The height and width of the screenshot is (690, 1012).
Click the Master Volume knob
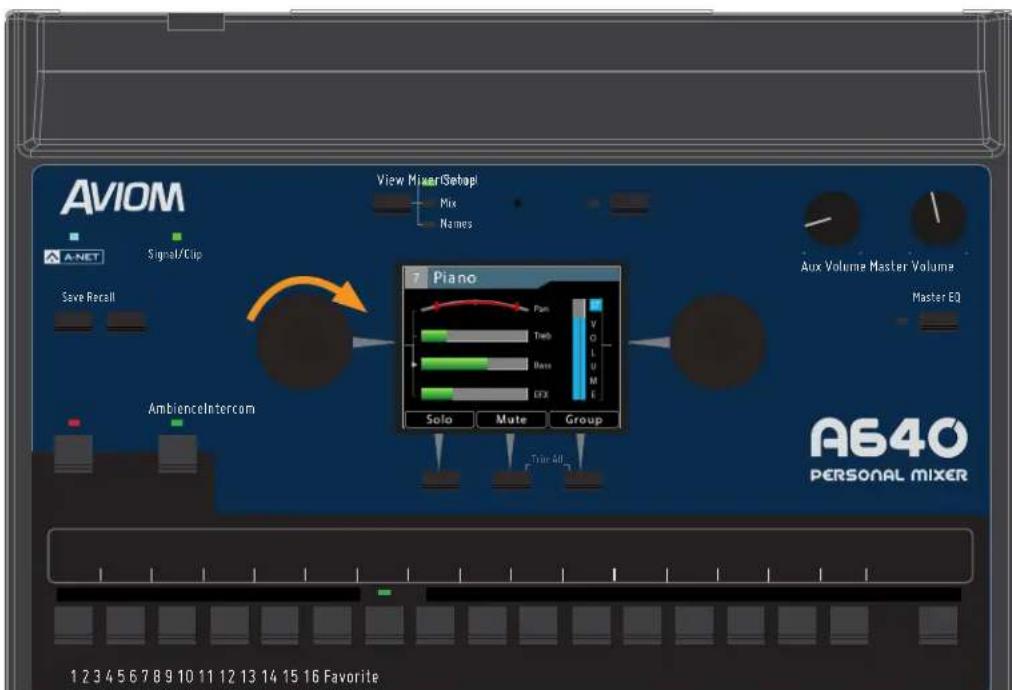coord(938,219)
